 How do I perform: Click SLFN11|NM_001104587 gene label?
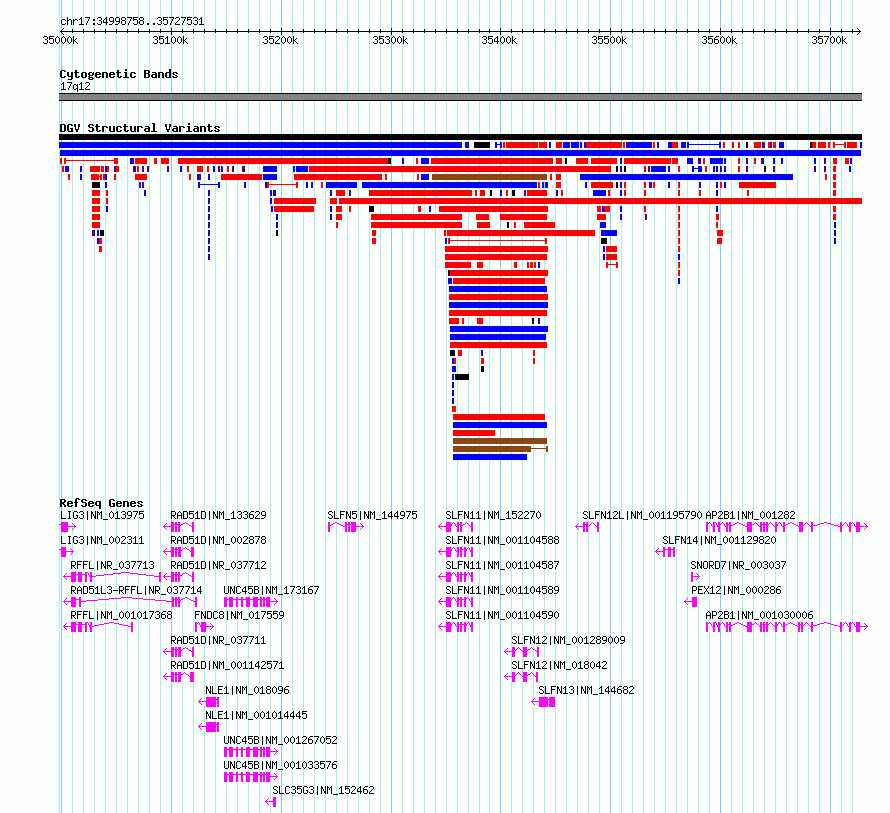click(502, 565)
